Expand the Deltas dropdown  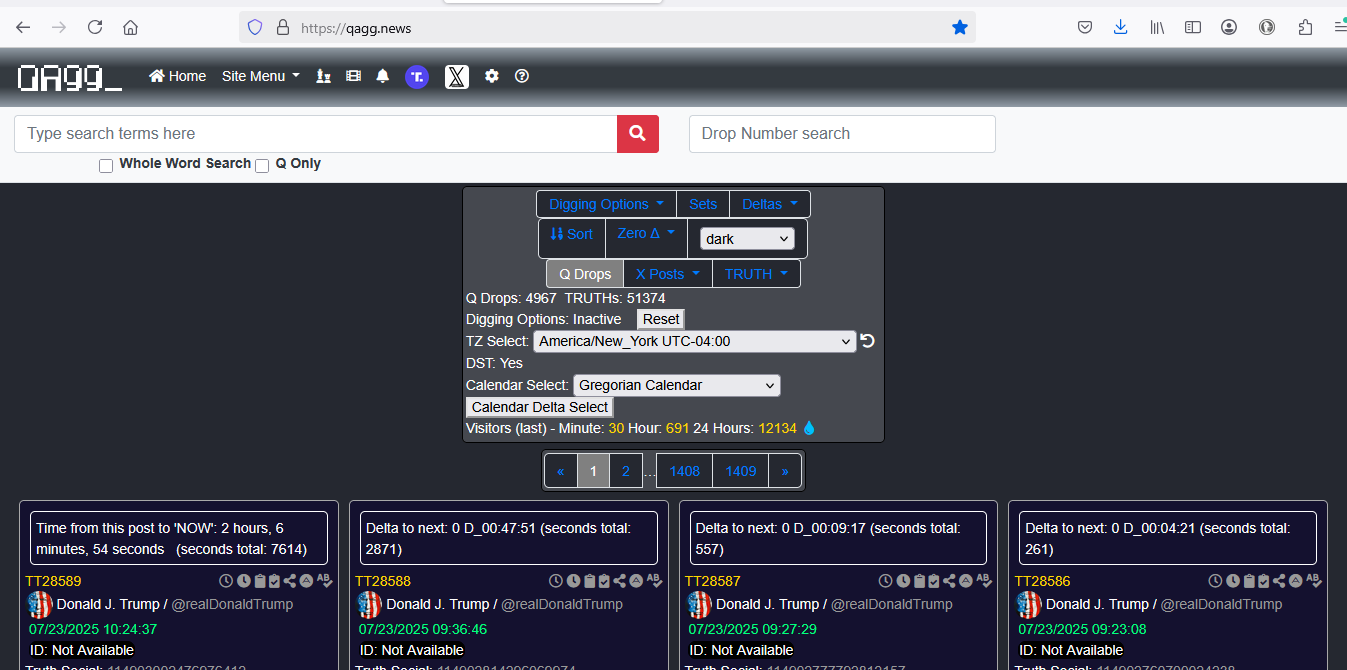click(770, 204)
